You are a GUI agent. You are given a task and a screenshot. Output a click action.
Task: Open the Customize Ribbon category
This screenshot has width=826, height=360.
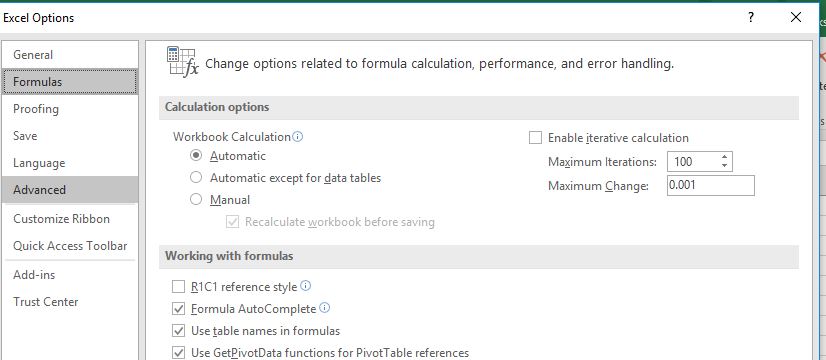click(70, 219)
